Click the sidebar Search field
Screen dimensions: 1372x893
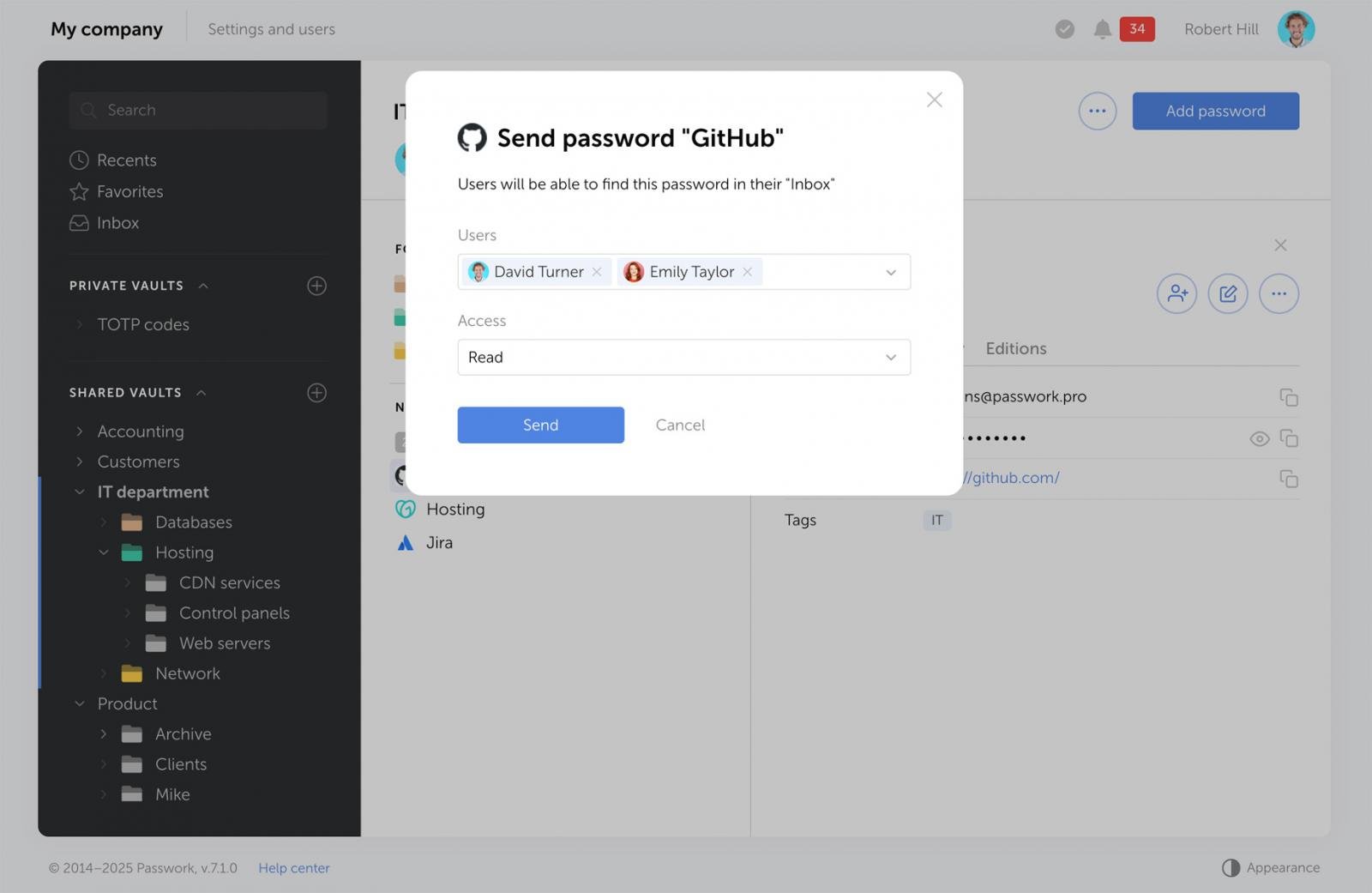(198, 110)
